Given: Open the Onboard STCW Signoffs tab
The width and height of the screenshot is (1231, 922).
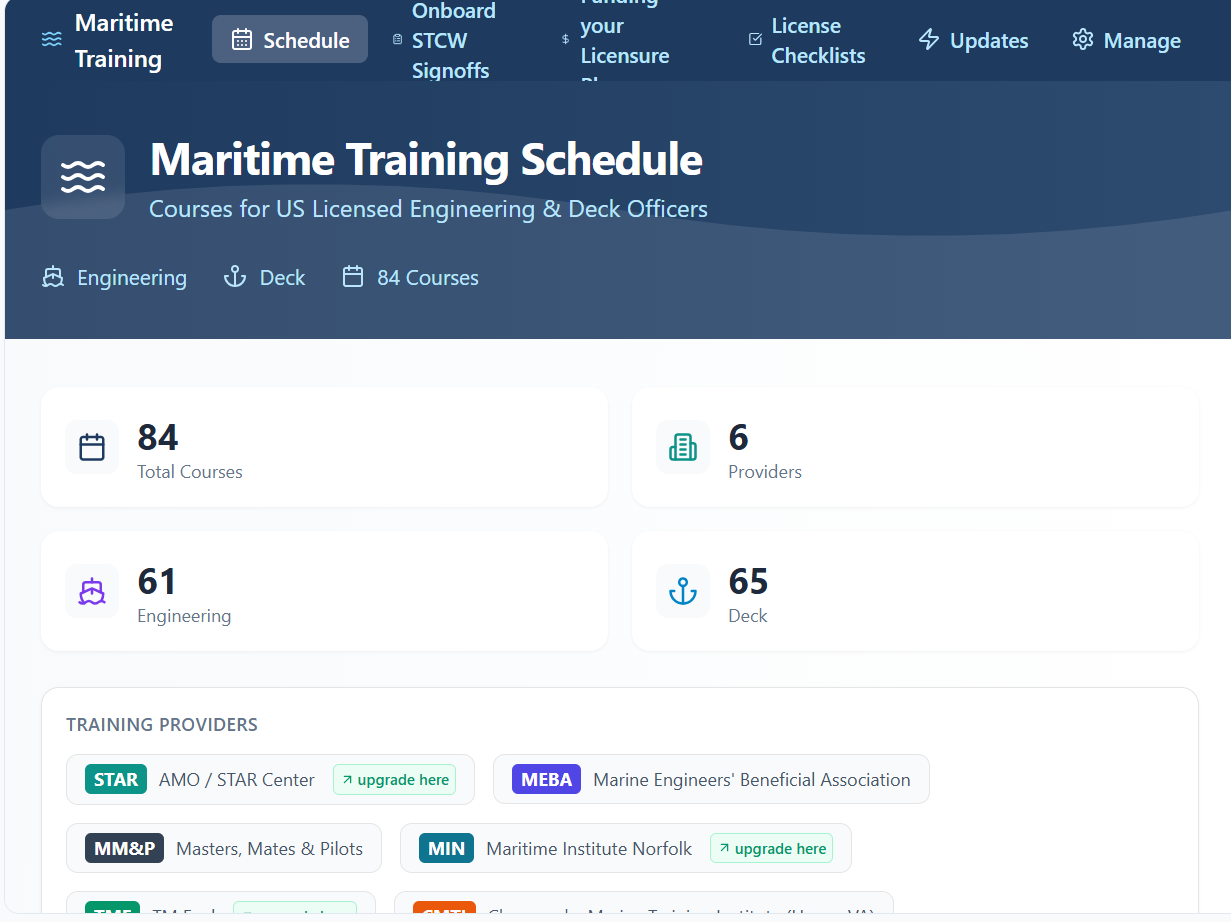Looking at the screenshot, I should click(444, 40).
